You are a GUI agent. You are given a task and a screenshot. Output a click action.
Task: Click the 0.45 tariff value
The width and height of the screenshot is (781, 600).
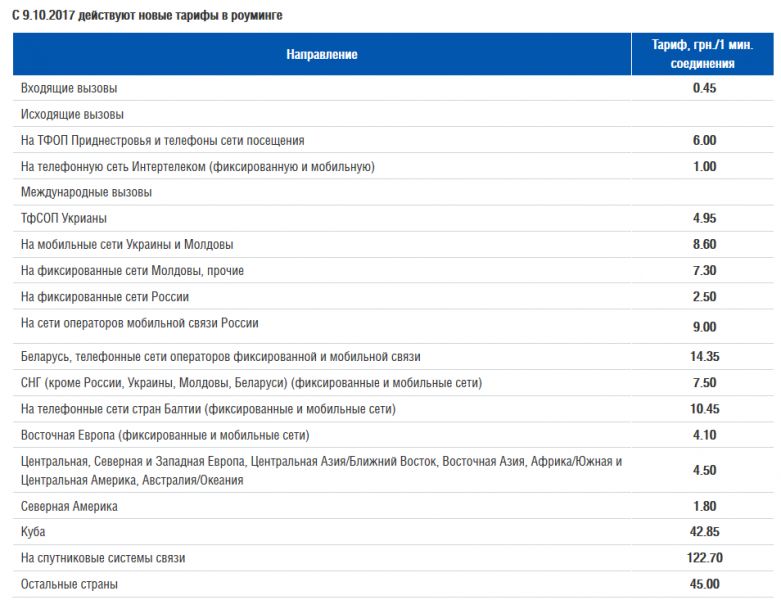tap(704, 88)
